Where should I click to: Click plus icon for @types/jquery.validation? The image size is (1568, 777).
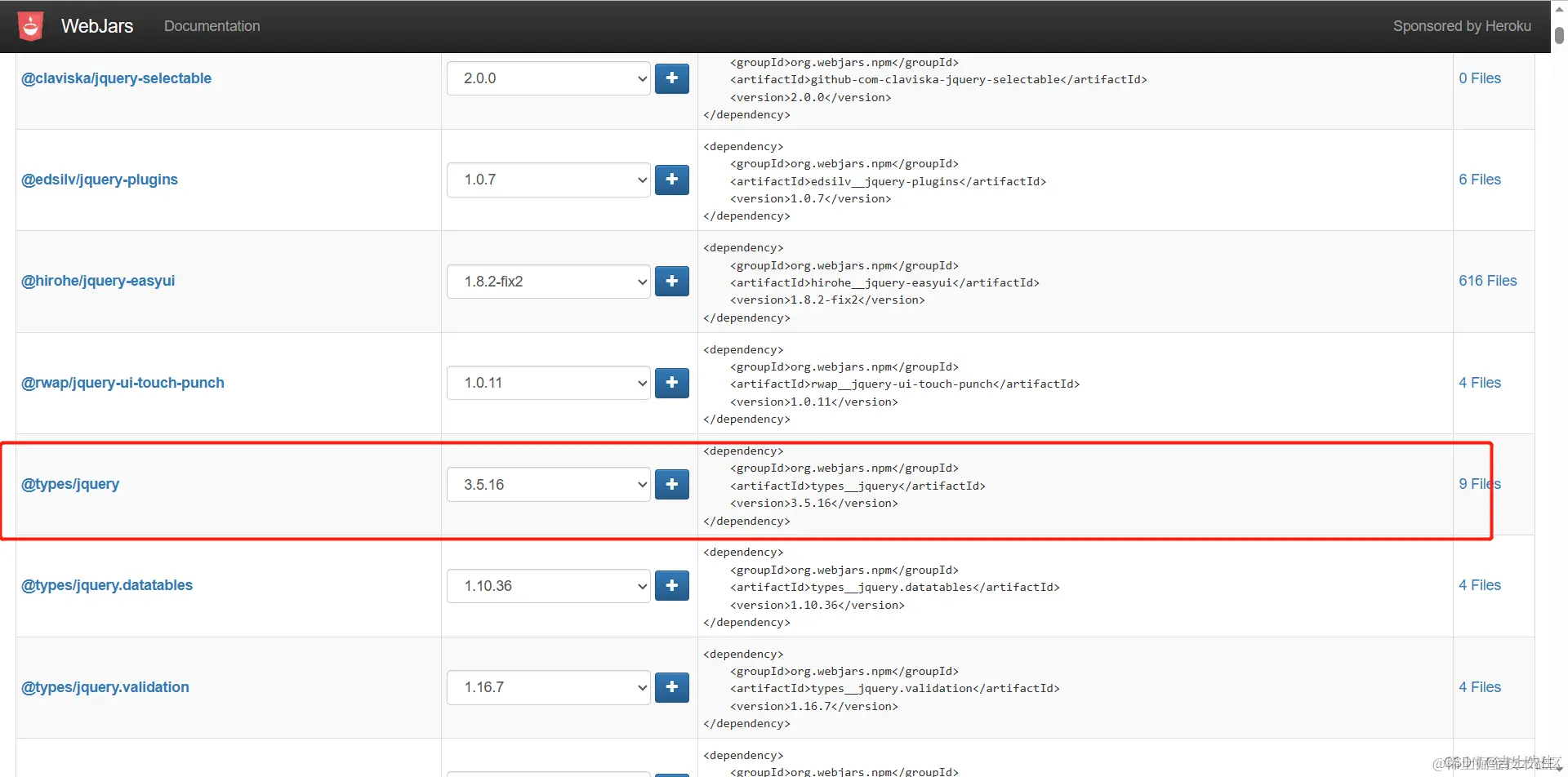pos(672,687)
